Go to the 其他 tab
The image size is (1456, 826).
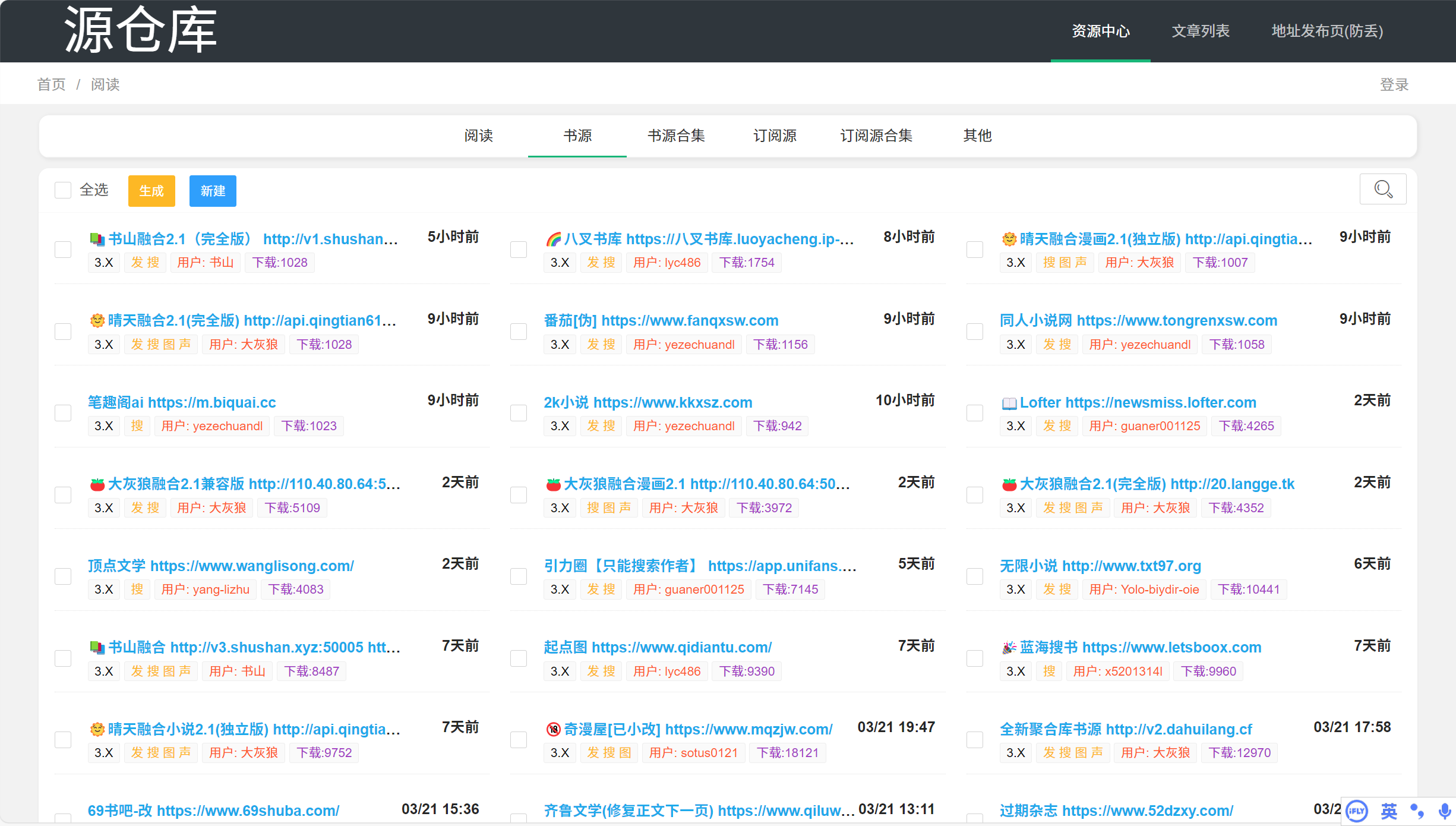tap(977, 136)
